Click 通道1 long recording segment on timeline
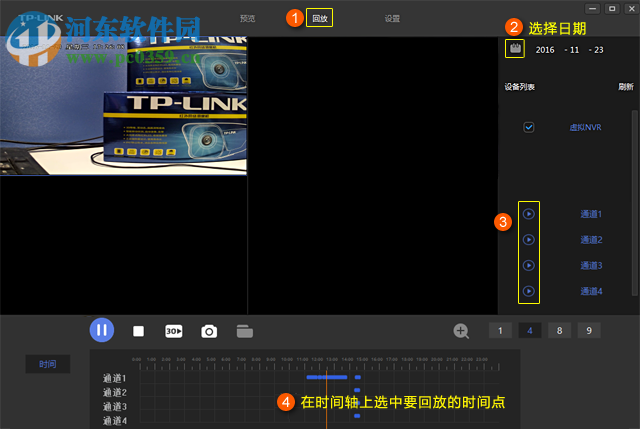The height and width of the screenshot is (429, 640). [x=327, y=377]
